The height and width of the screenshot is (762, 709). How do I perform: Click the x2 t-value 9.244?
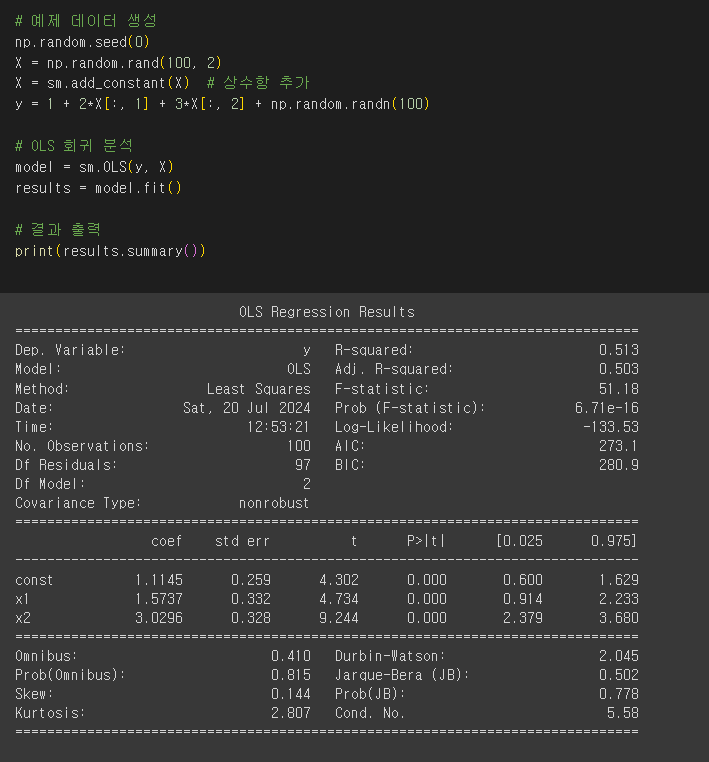point(339,618)
